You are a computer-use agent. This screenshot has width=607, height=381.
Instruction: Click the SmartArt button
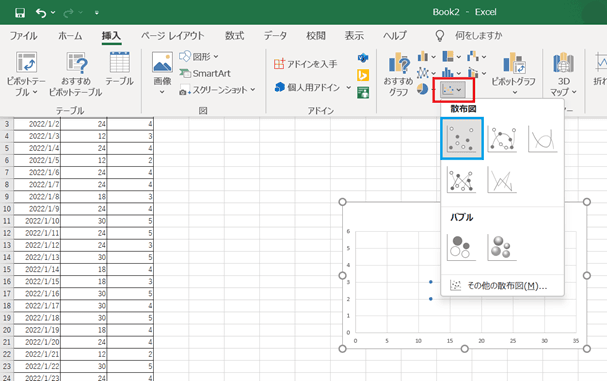coord(205,73)
